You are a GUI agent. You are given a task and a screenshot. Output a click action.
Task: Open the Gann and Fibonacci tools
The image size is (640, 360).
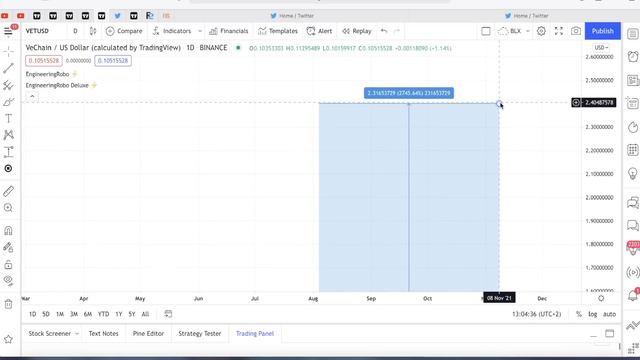[8, 85]
